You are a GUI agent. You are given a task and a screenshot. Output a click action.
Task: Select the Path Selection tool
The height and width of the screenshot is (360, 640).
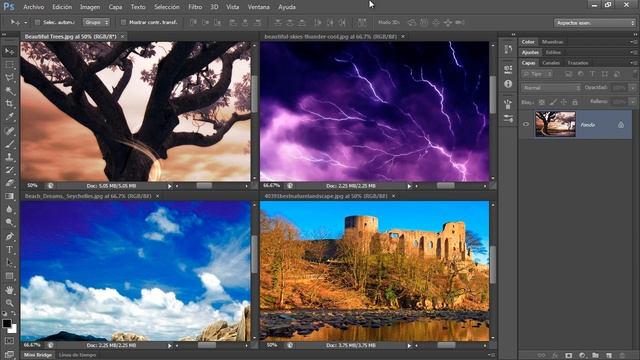[x=9, y=262]
